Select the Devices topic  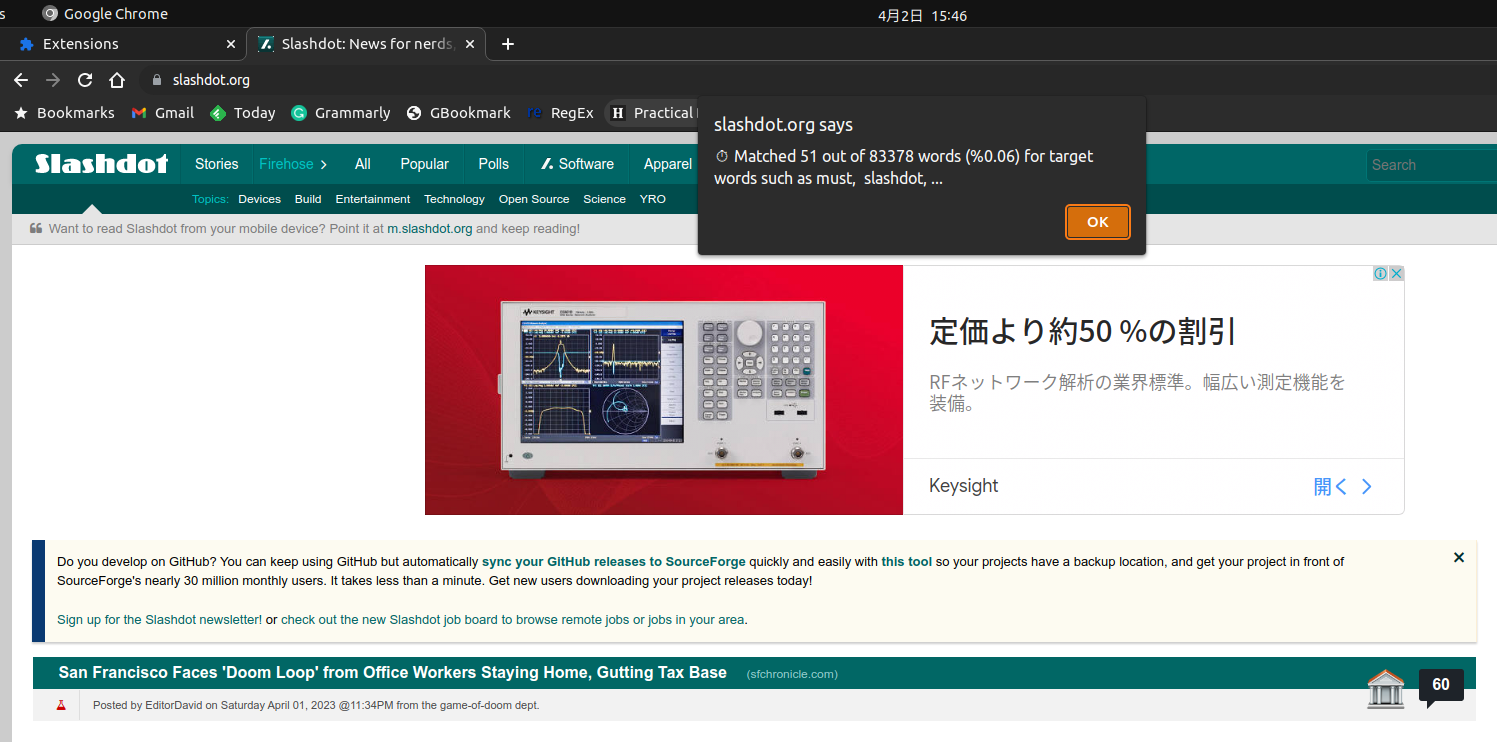tap(260, 199)
